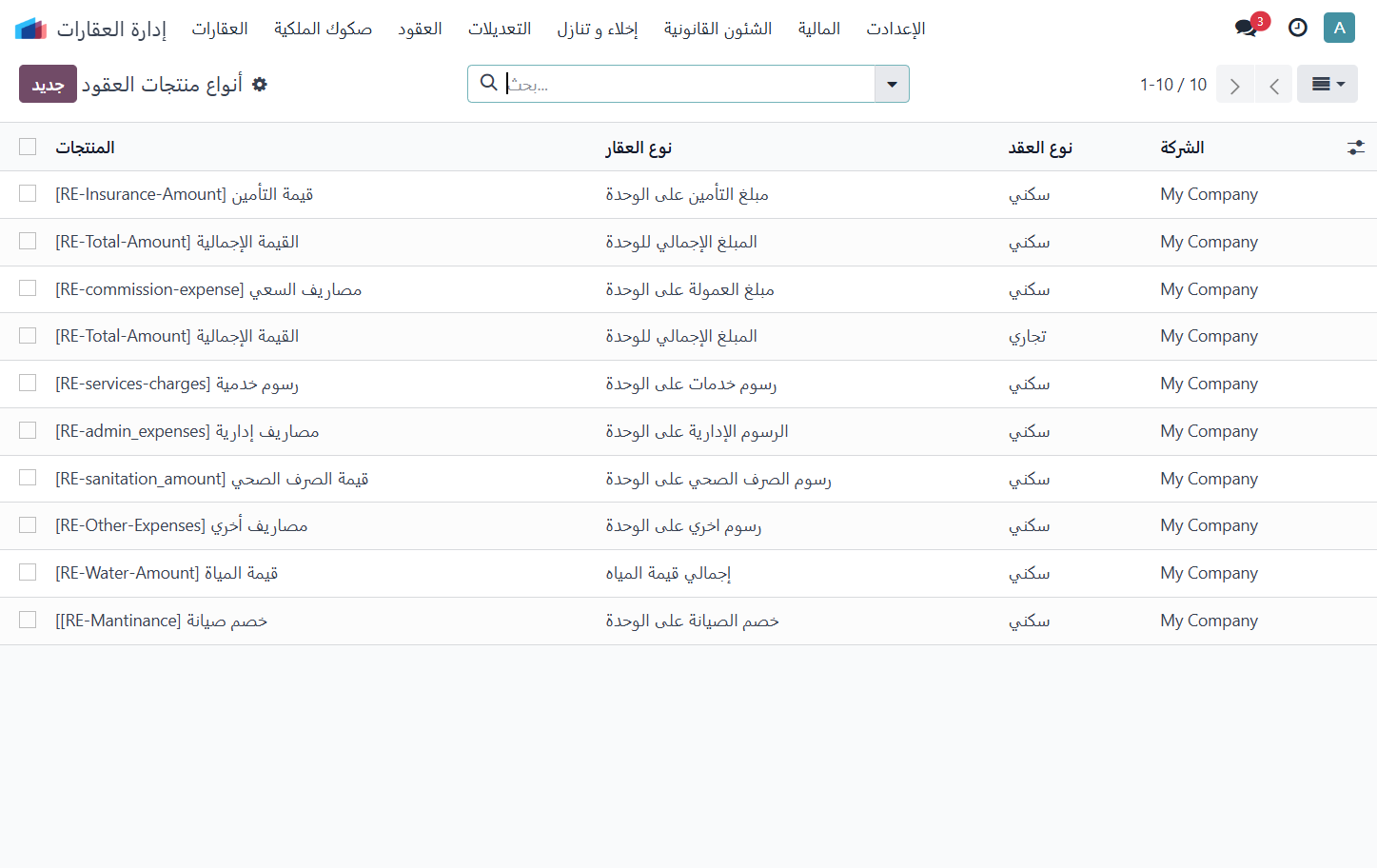This screenshot has height=868, width=1377.
Task: Check the RE-services-charges row checkbox
Action: (x=28, y=383)
